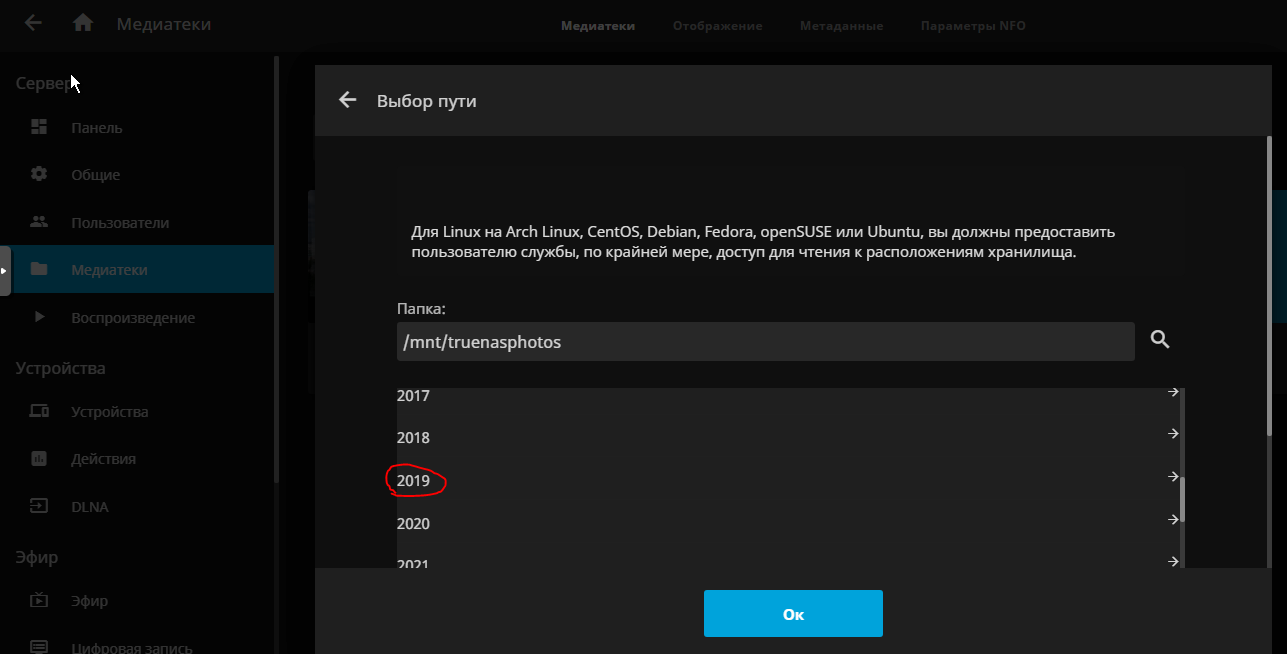Viewport: 1287px width, 654px height.
Task: Open Воспроизведение in the sidebar
Action: pyautogui.click(x=132, y=317)
